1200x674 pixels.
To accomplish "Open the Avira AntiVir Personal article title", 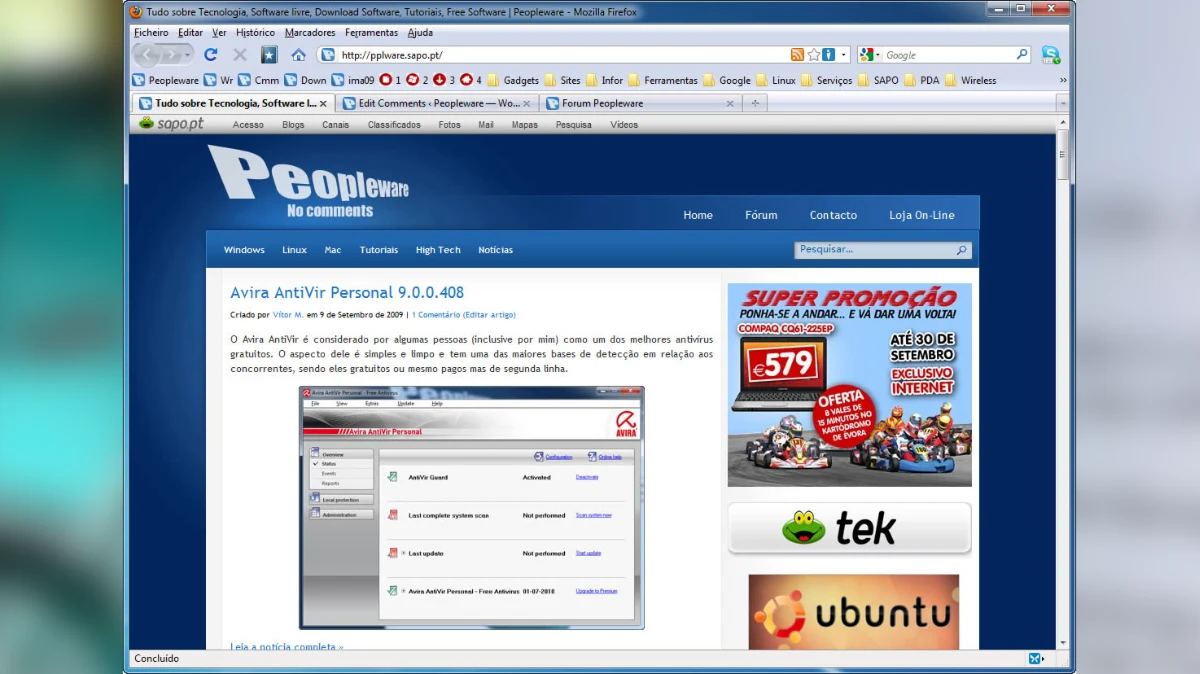I will (347, 293).
